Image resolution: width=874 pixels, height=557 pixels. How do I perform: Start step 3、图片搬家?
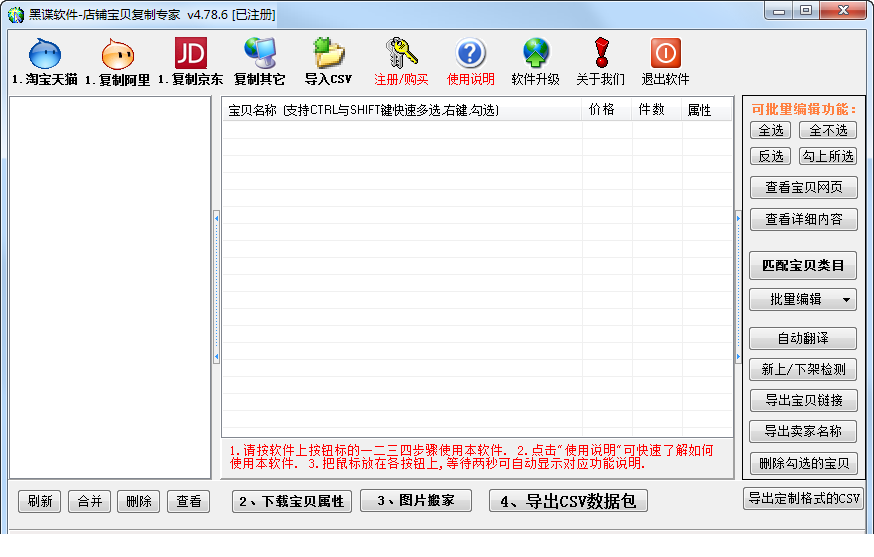416,501
